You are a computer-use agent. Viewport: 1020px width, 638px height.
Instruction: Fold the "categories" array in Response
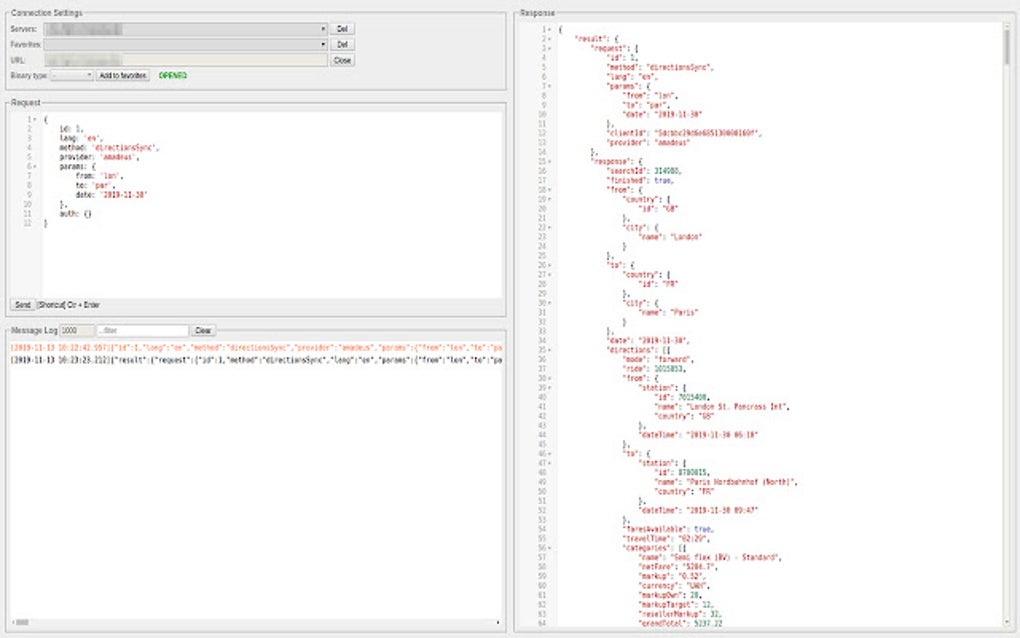point(549,548)
